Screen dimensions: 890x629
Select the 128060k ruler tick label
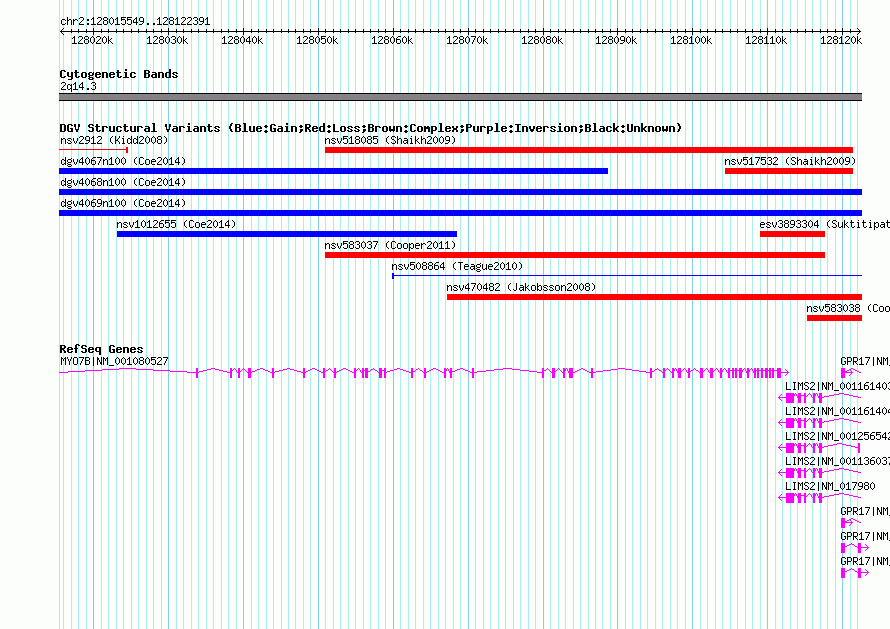click(392, 40)
